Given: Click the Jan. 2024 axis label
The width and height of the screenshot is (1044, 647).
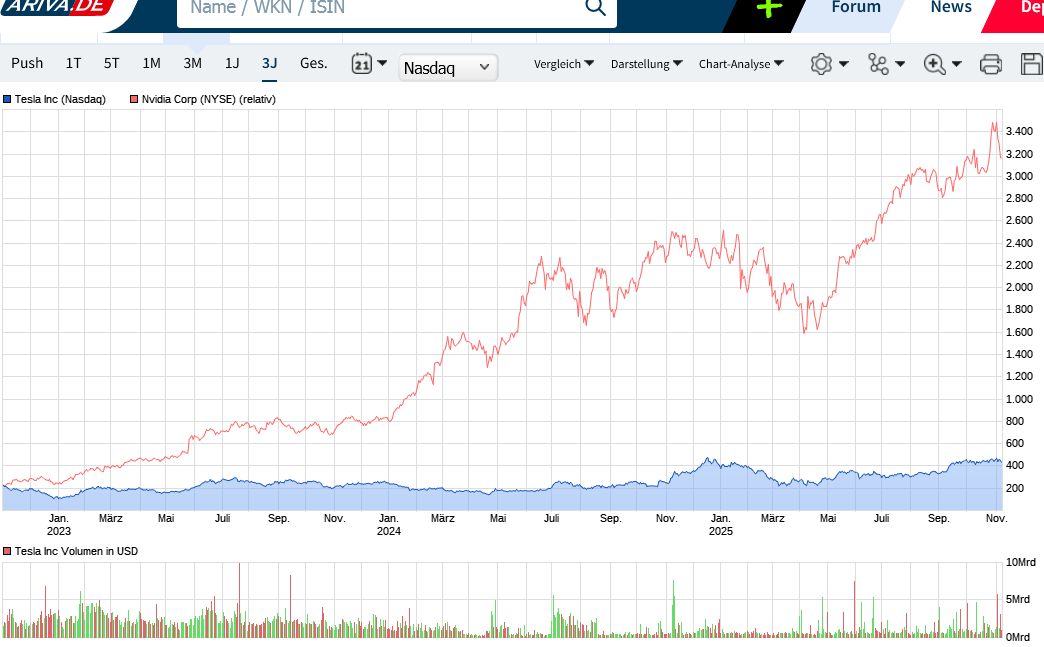Looking at the screenshot, I should [389, 525].
